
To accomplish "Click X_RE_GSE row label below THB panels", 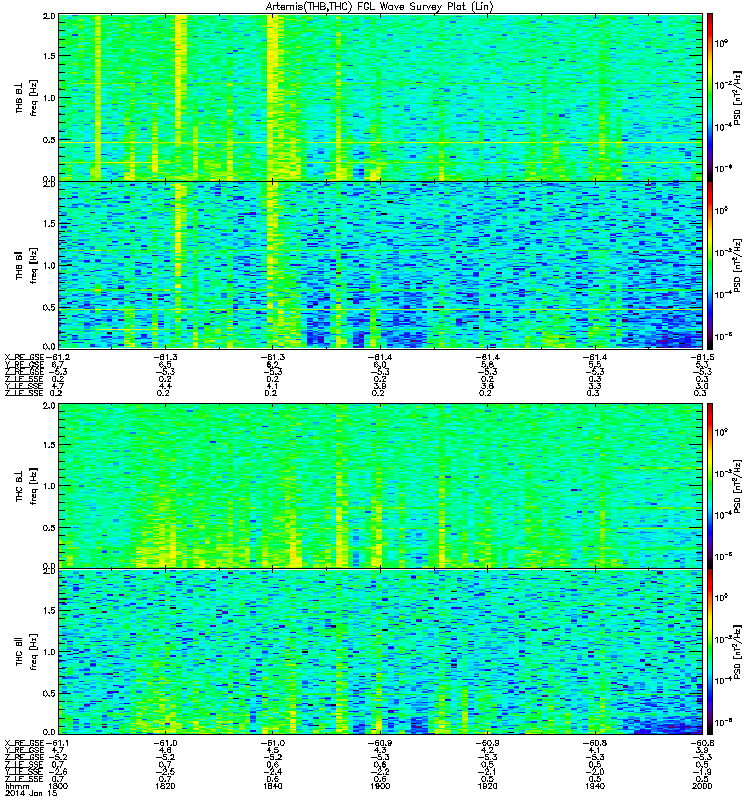I will 24,357.
